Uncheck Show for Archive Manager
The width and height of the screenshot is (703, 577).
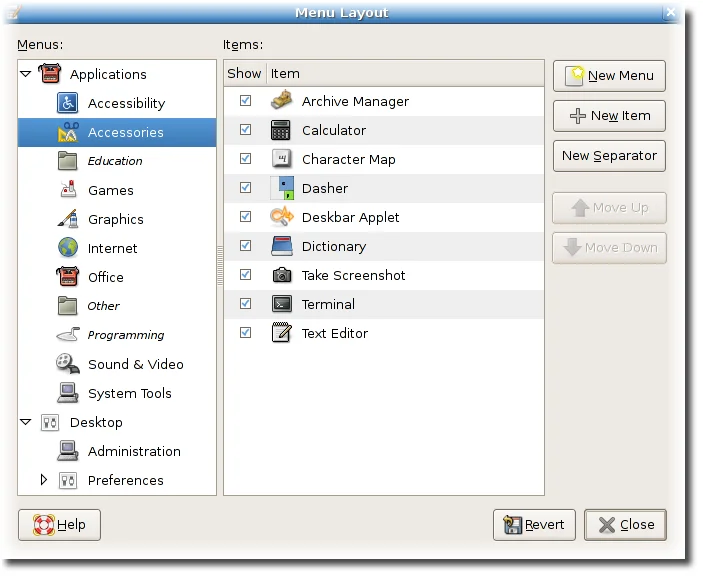click(x=245, y=100)
